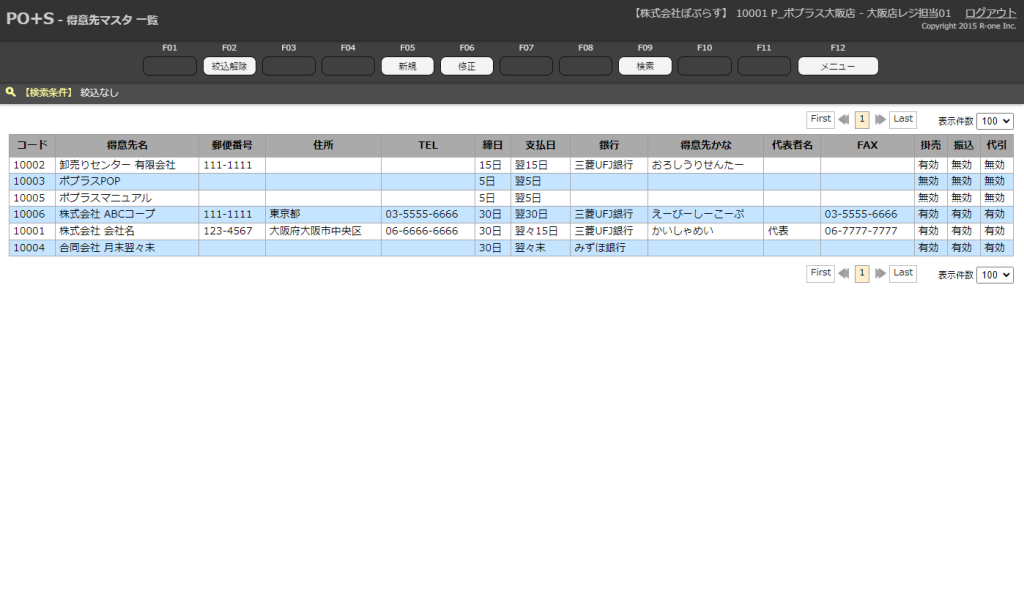Viewport: 1024px width, 611px height.
Task: Open the F12 メニュー button
Action: 837,66
